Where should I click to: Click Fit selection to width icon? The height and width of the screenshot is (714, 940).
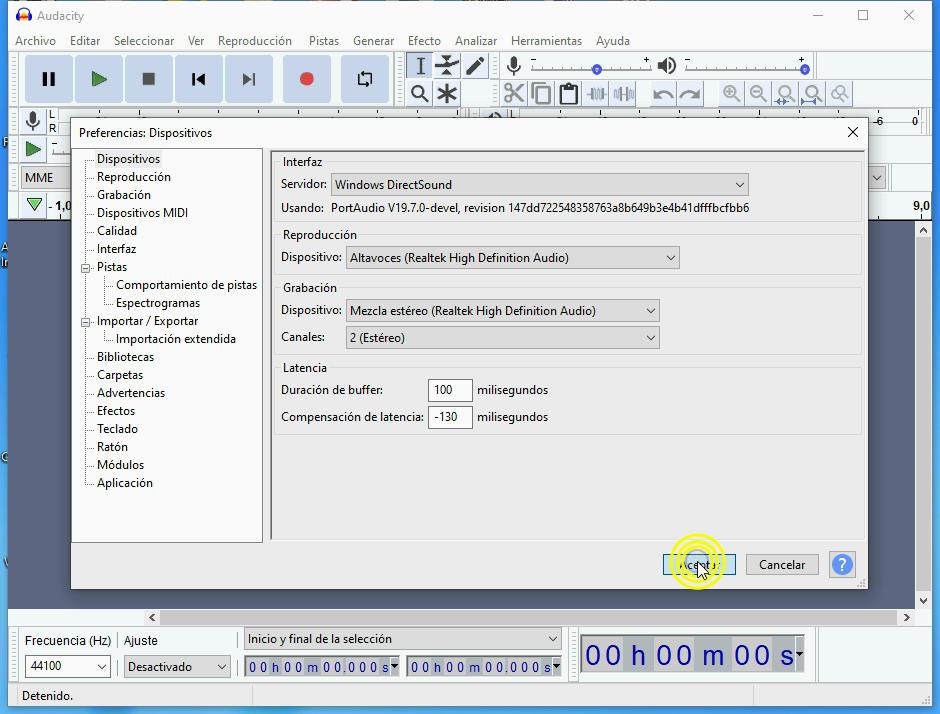pyautogui.click(x=785, y=94)
